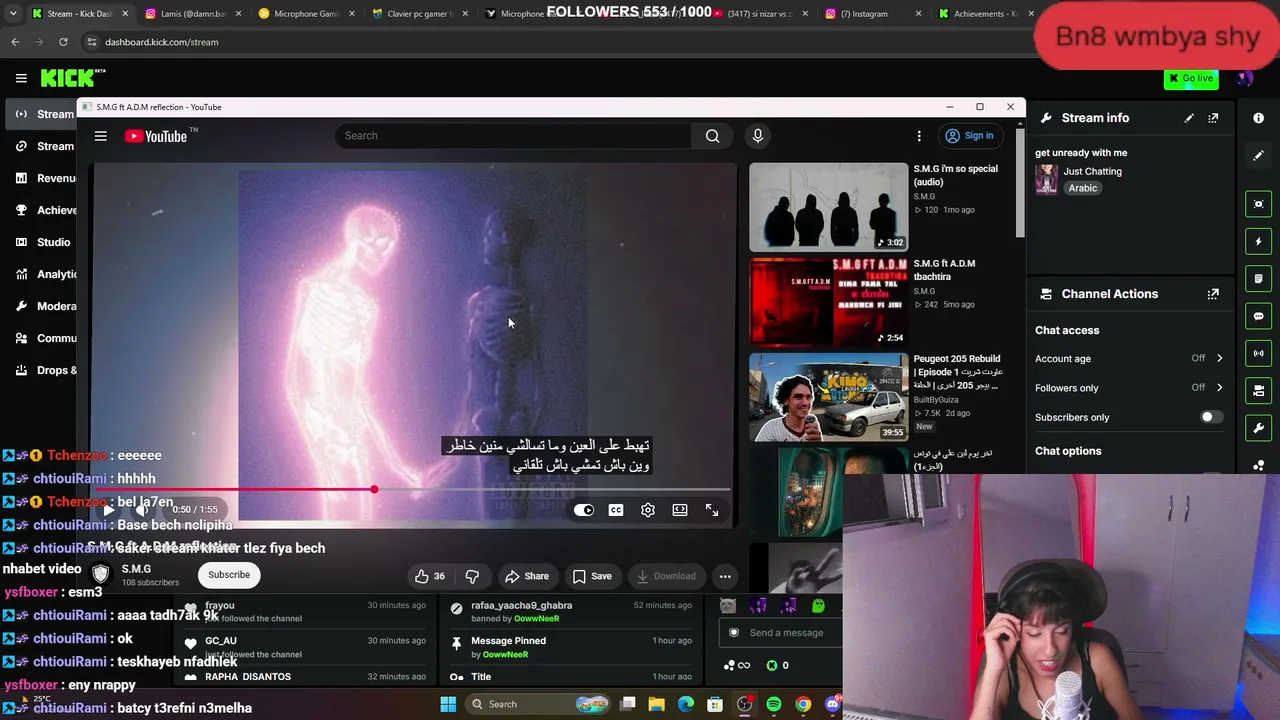Viewport: 1280px width, 720px height.
Task: Open the video player settings gear
Action: point(648,511)
